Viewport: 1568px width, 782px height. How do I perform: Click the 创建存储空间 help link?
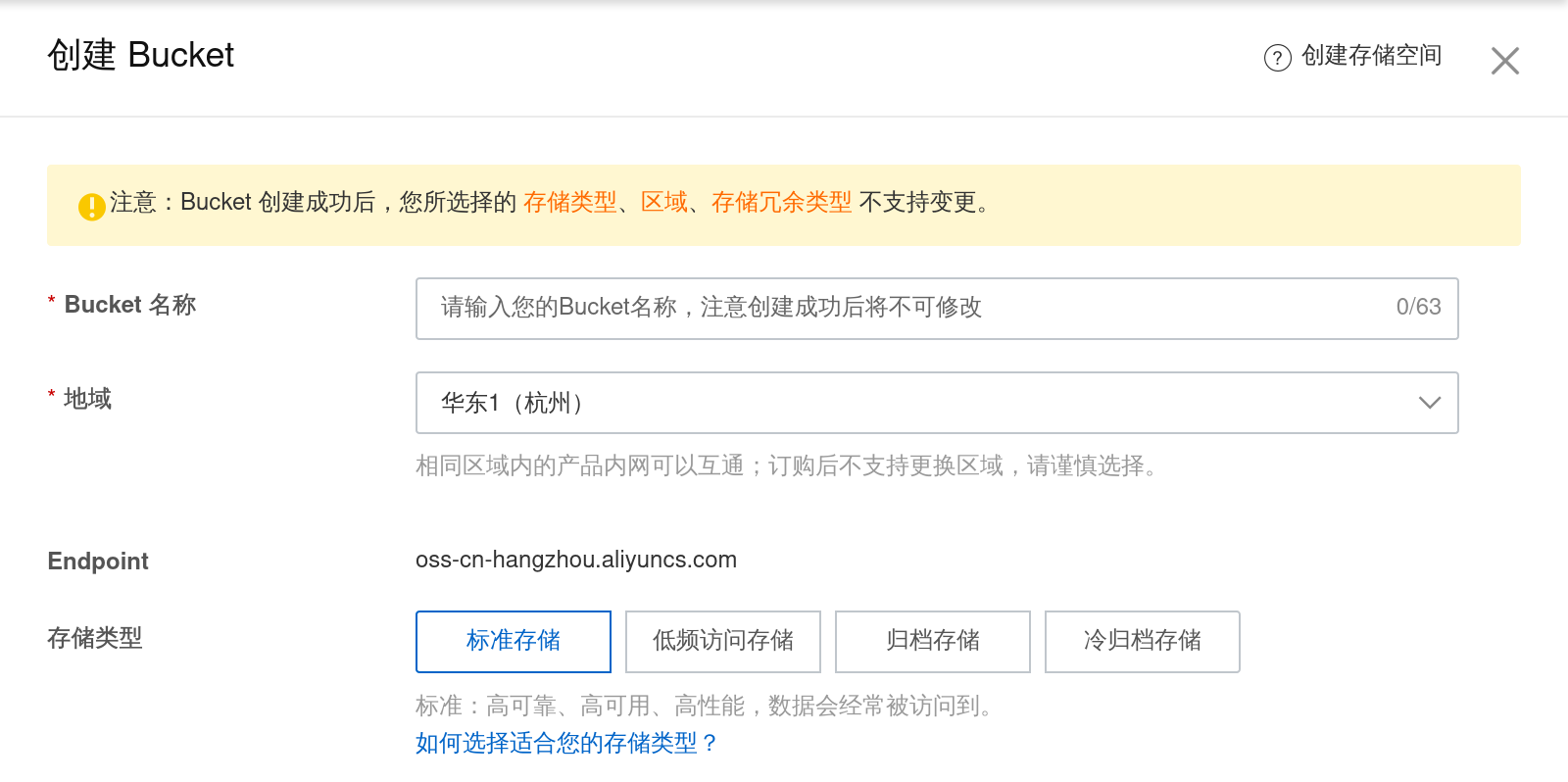click(1371, 56)
